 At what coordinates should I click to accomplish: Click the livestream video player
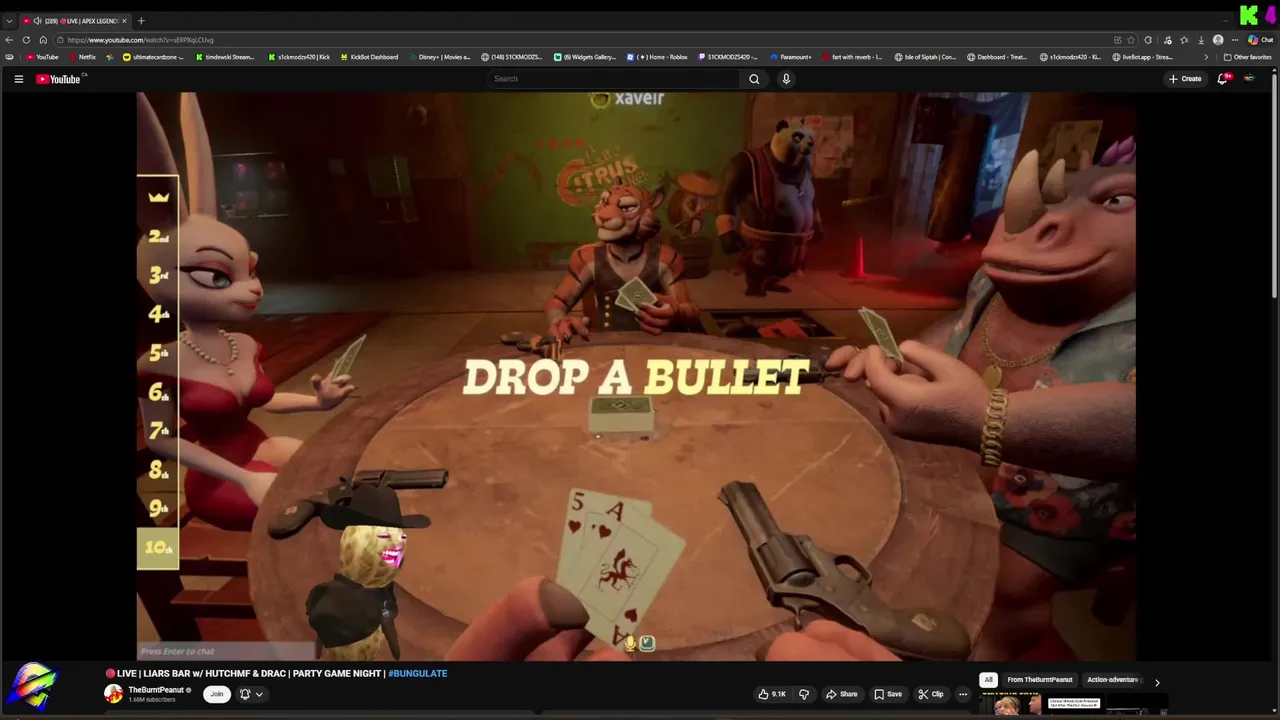tap(636, 376)
